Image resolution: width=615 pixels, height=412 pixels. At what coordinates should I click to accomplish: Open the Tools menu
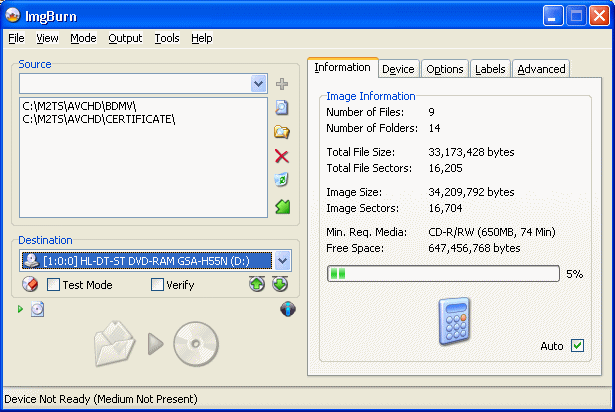pos(167,38)
